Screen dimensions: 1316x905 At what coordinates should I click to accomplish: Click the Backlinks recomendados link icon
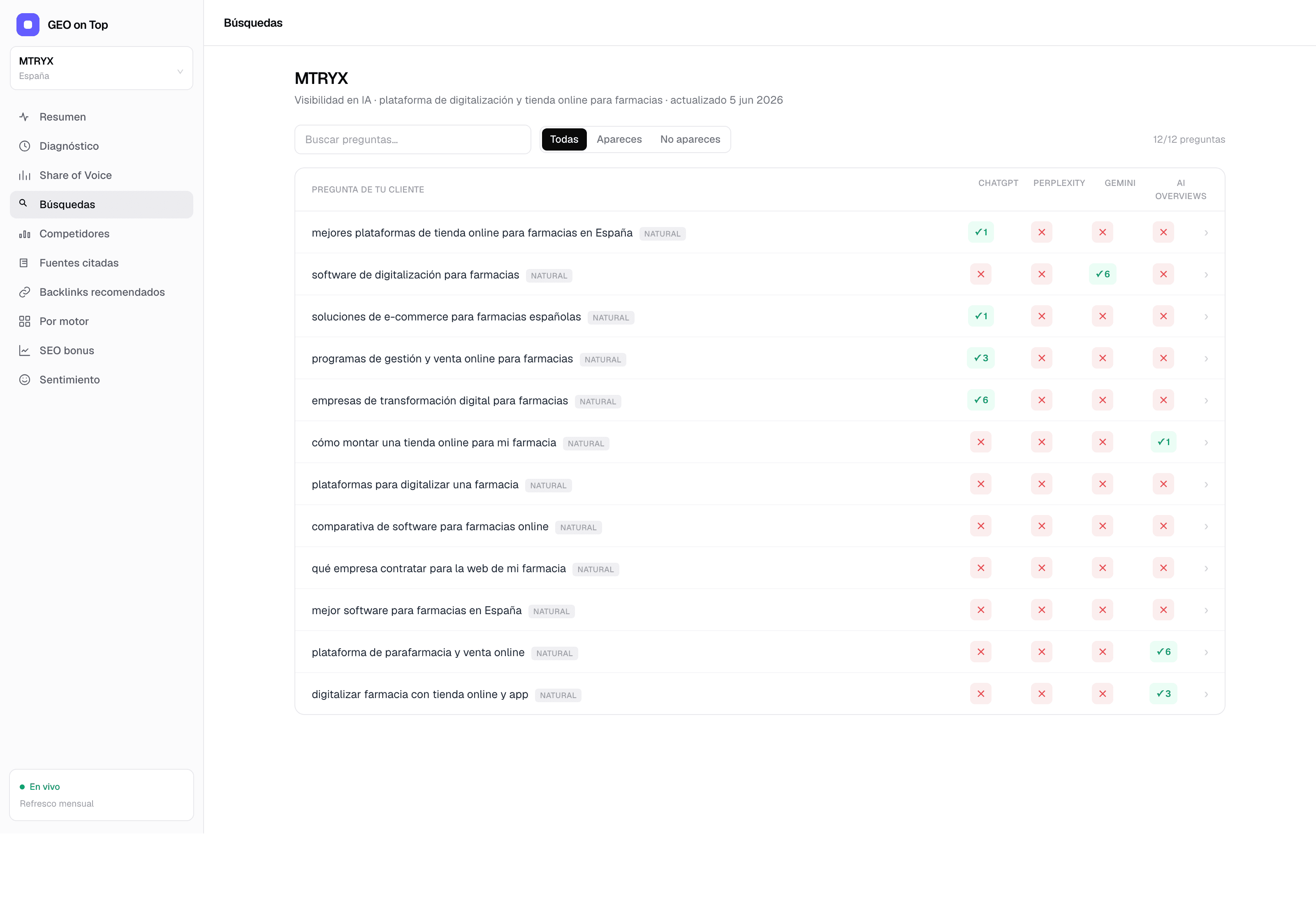(x=24, y=292)
